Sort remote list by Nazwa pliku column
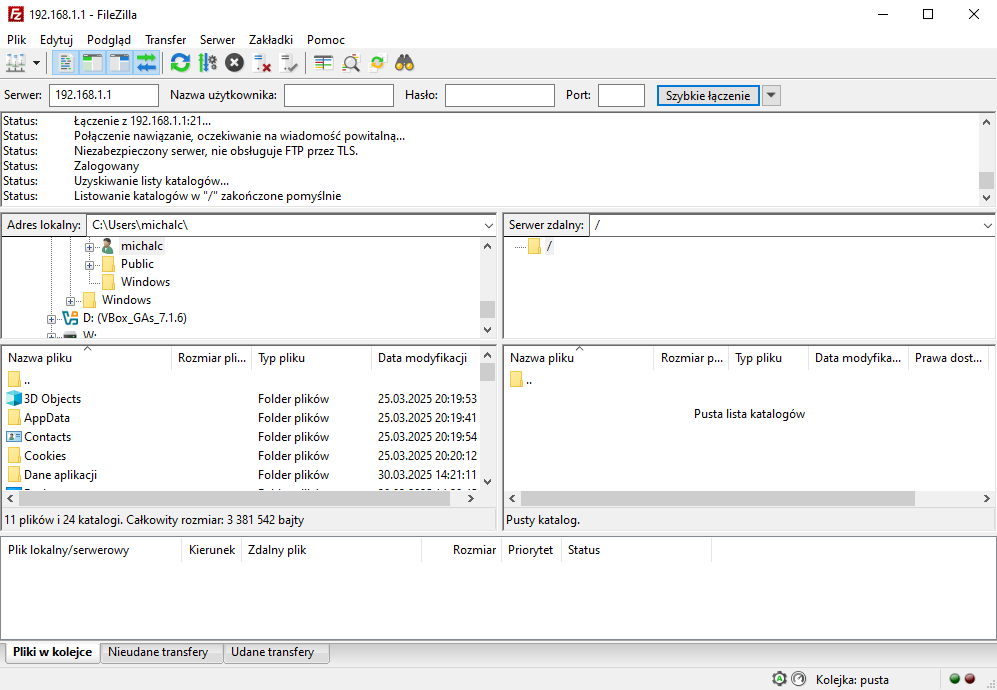The height and width of the screenshot is (690, 997). click(579, 358)
